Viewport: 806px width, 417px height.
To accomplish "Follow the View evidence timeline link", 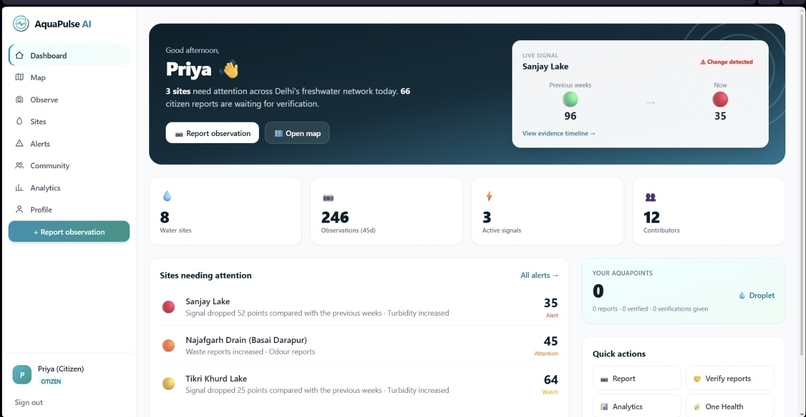I will point(559,133).
